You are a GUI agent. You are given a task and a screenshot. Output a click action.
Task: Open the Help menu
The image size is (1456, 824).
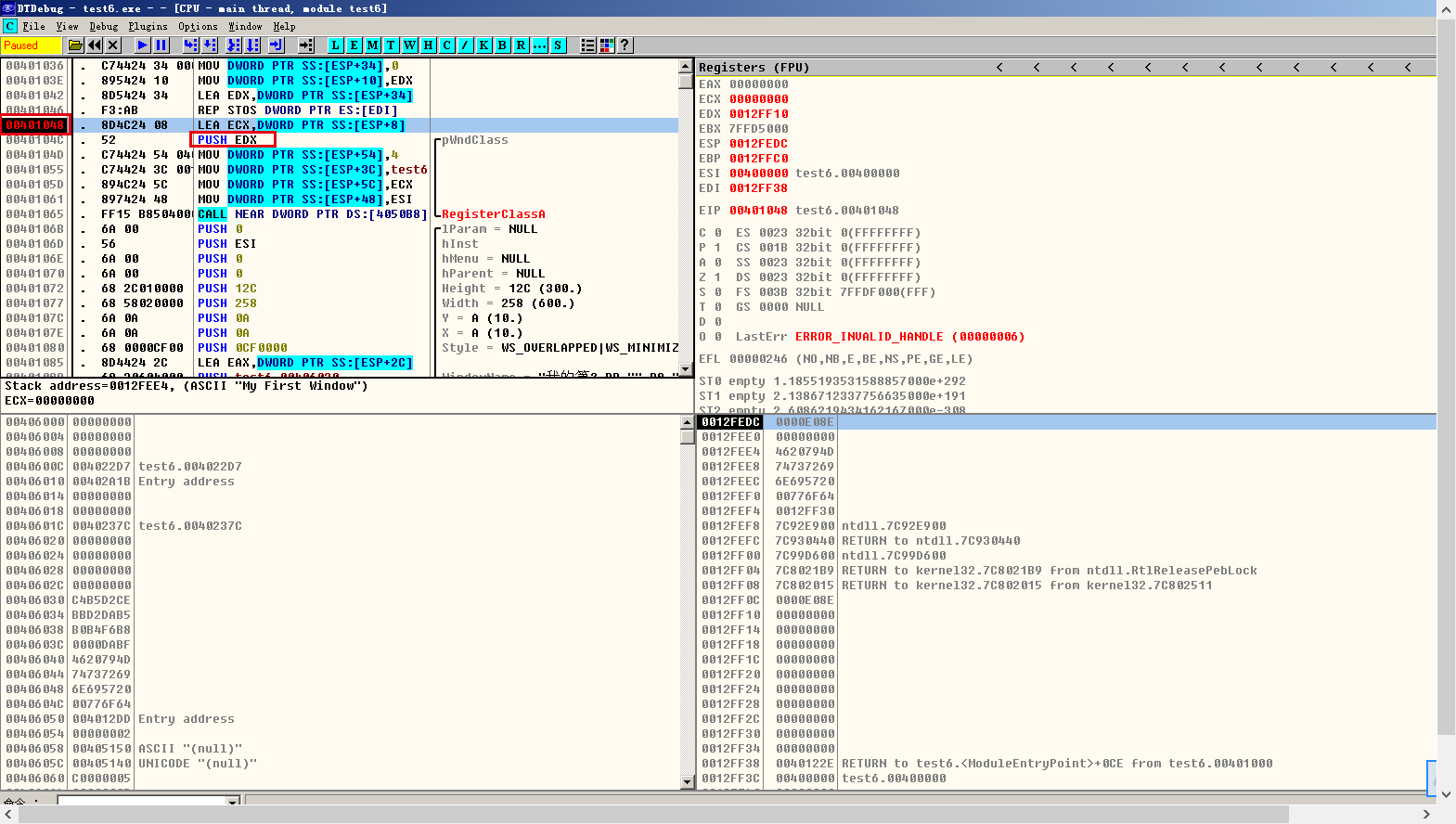[284, 26]
